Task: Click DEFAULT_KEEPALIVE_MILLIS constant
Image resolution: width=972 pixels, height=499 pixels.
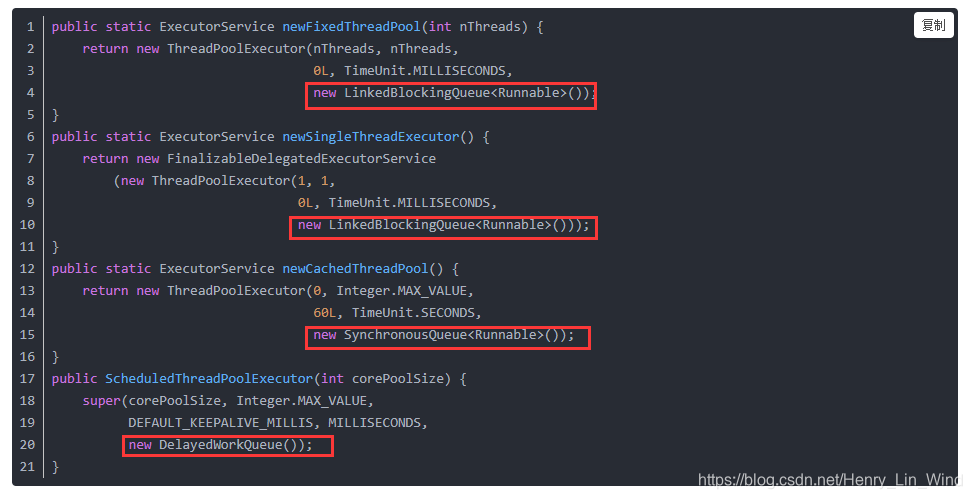Action: coord(221,423)
